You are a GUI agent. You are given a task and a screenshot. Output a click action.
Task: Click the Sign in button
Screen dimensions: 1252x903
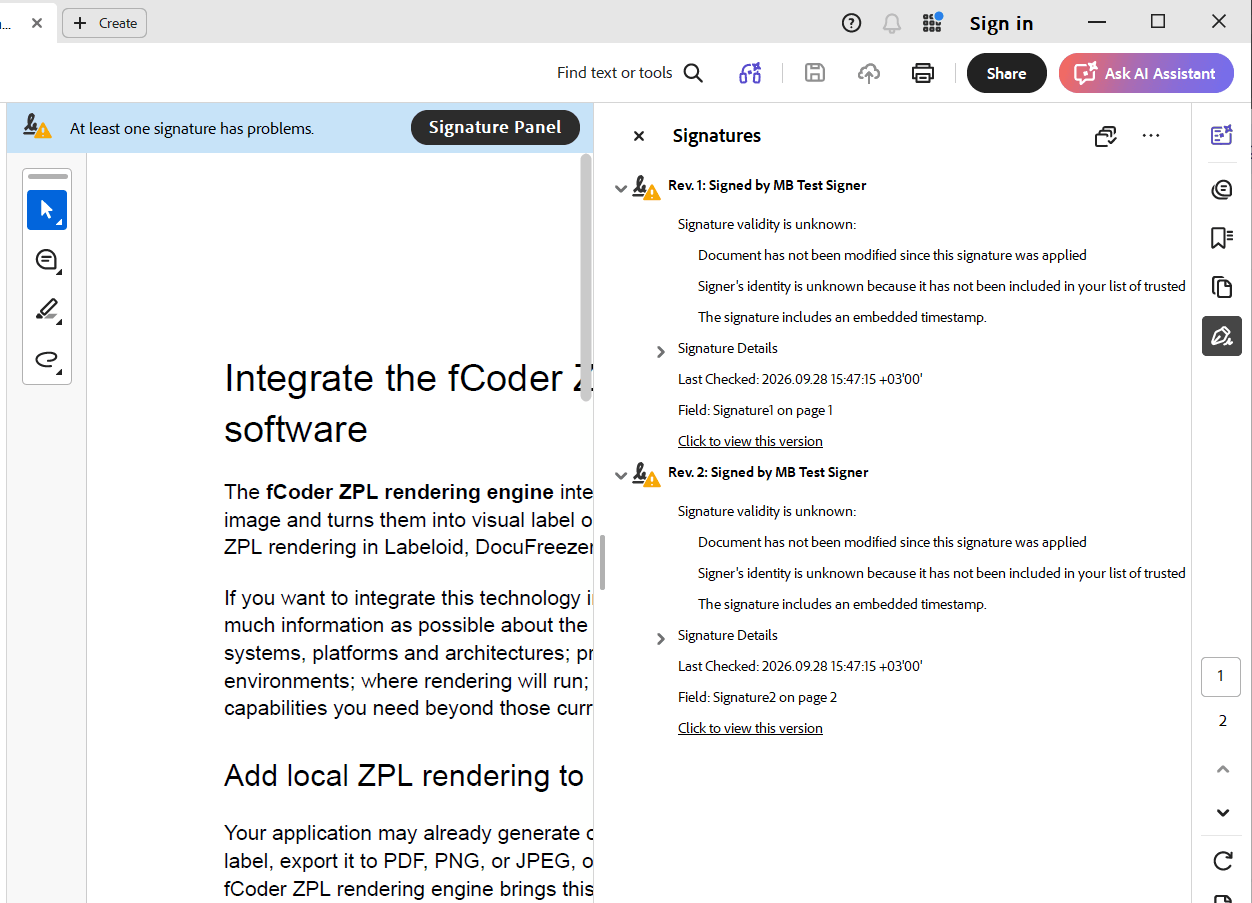tap(1001, 23)
